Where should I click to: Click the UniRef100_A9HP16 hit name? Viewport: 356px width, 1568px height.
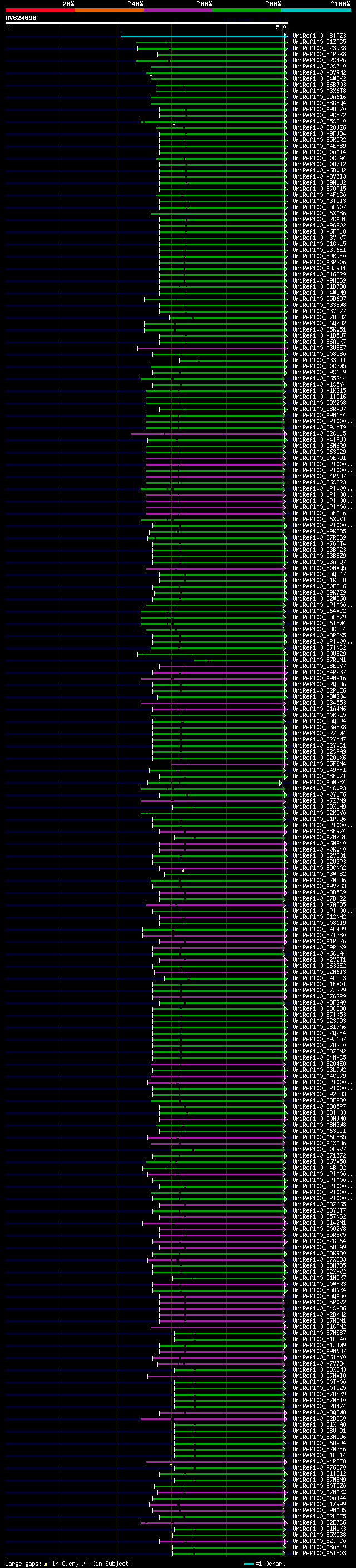click(x=319, y=678)
